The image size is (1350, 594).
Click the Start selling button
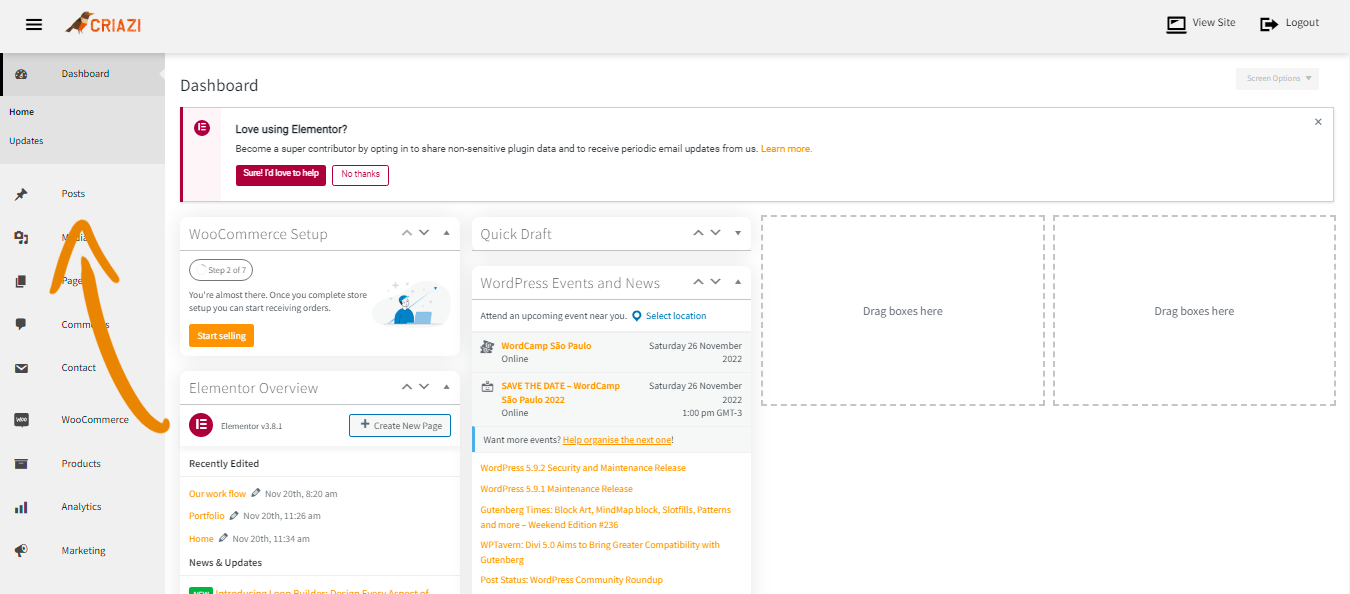pos(221,336)
